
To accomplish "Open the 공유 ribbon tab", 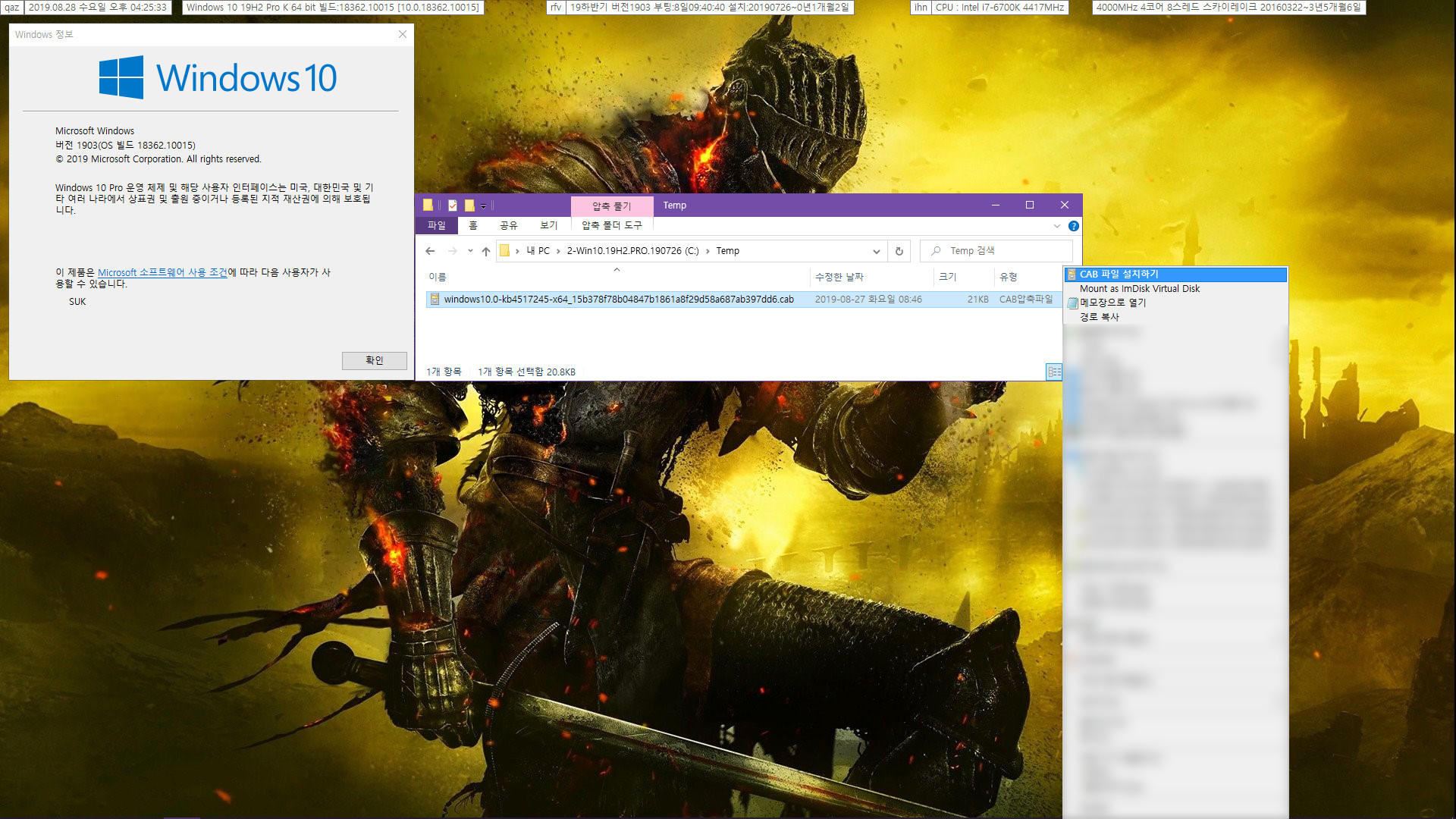I will (x=509, y=225).
